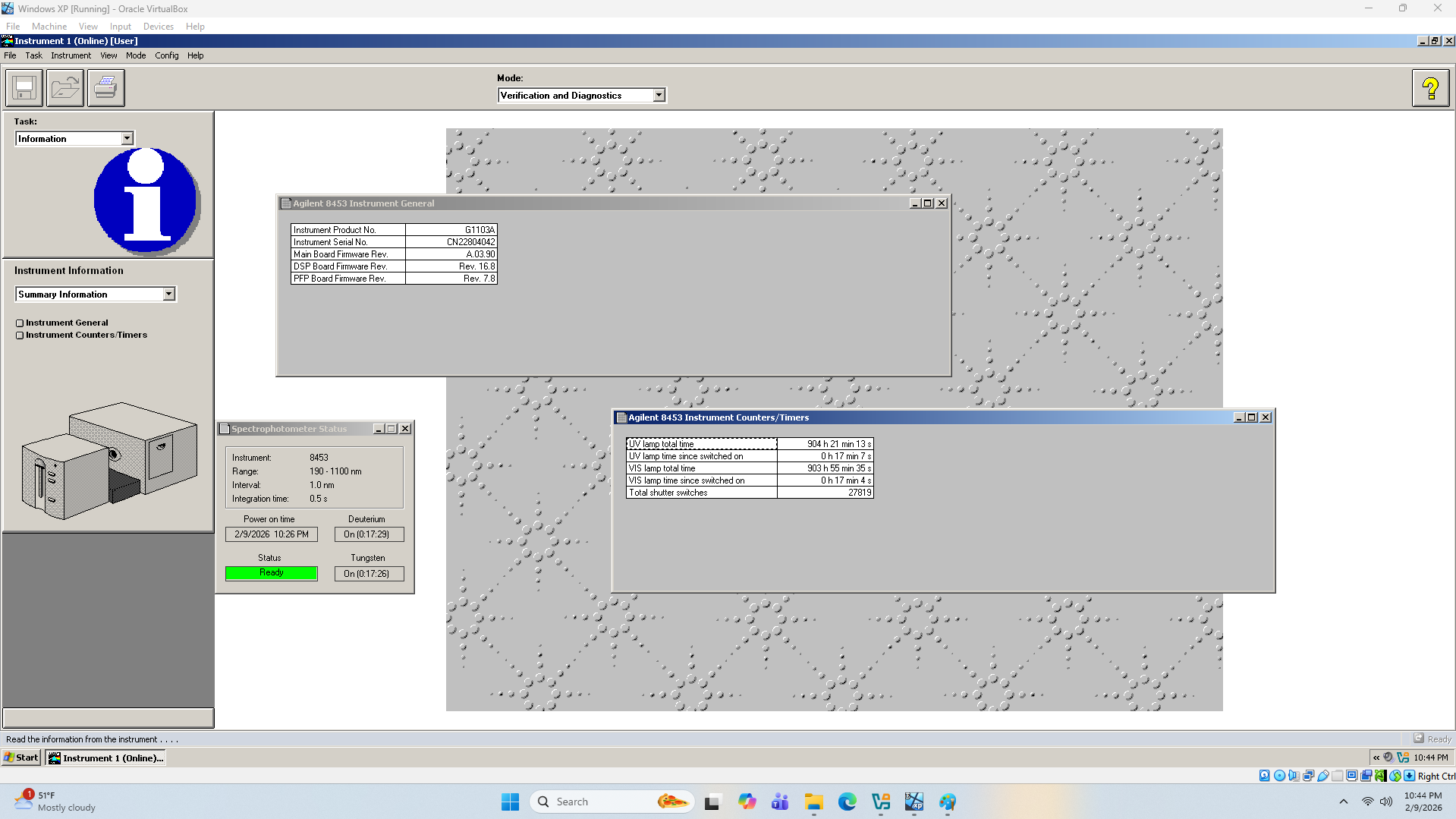This screenshot has width=1456, height=819.
Task: Open the Summary Information dropdown arrow
Action: pyautogui.click(x=168, y=295)
